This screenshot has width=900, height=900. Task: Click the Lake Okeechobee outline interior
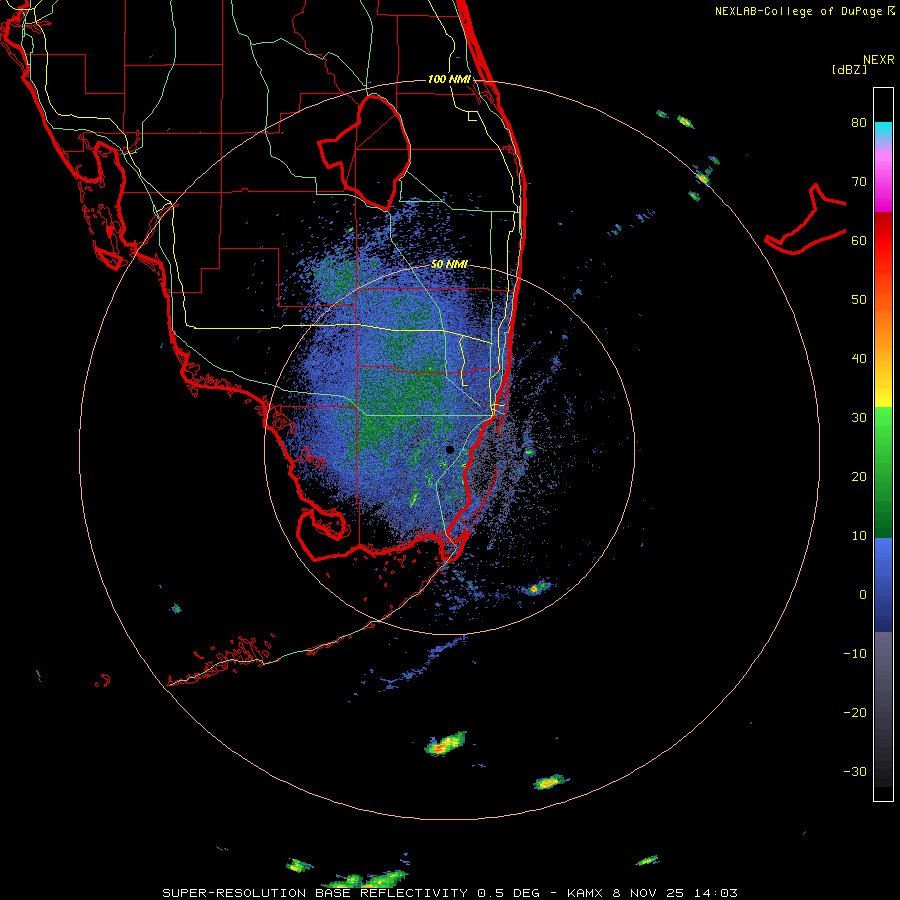(378, 152)
